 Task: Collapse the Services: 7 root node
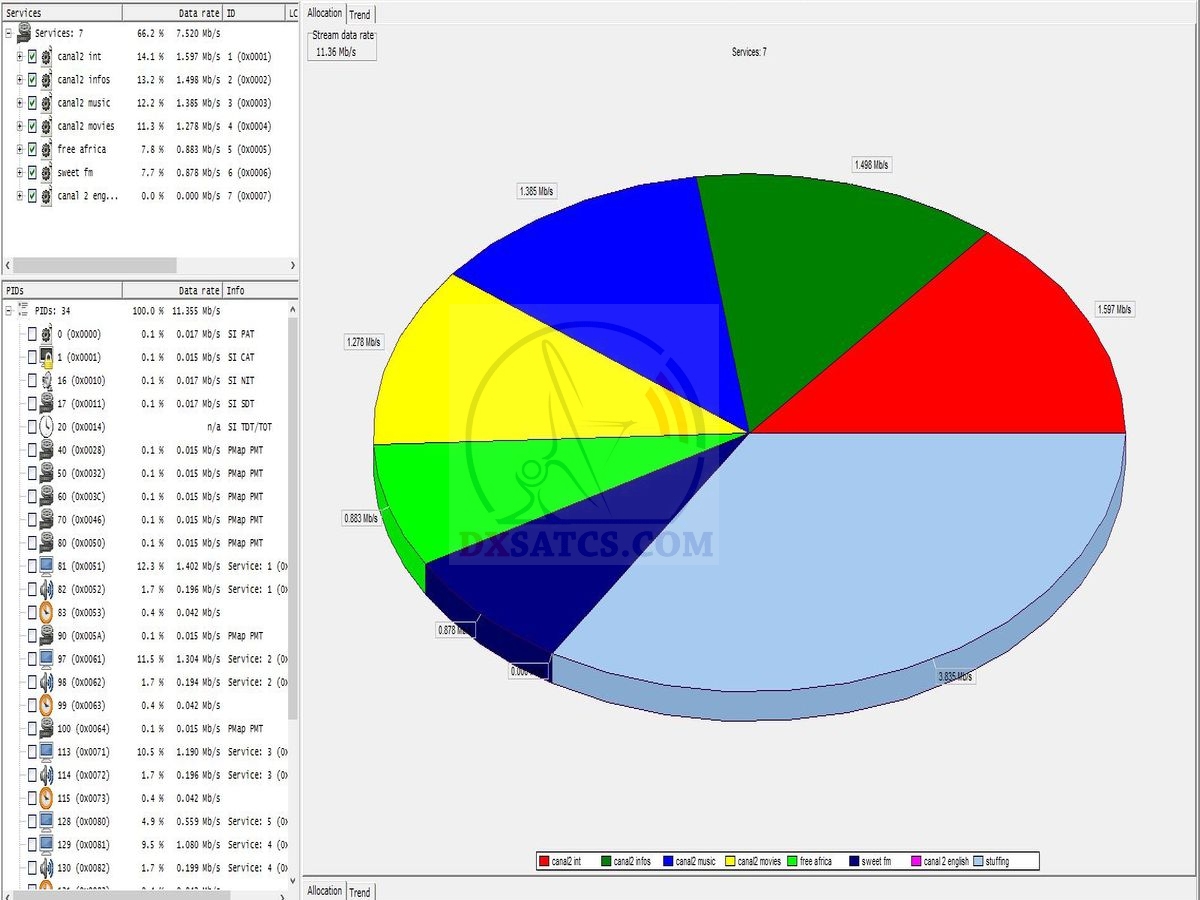[x=8, y=33]
